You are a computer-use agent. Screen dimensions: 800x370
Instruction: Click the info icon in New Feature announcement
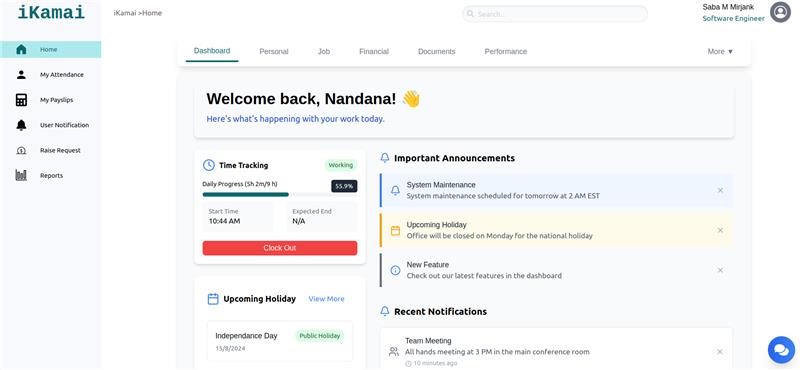coord(395,270)
